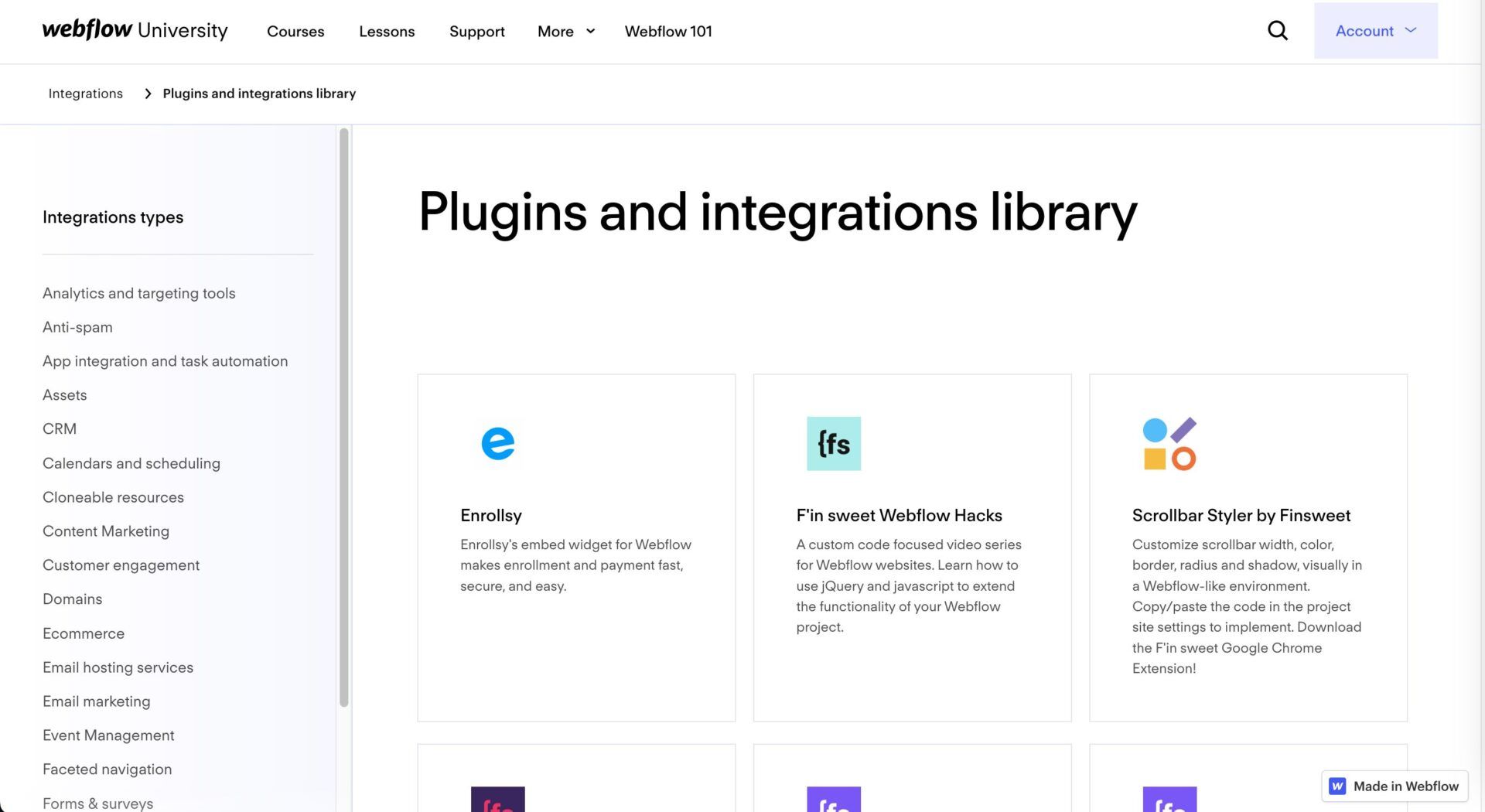Expand the More menu chevron
1485x812 pixels.
[590, 31]
